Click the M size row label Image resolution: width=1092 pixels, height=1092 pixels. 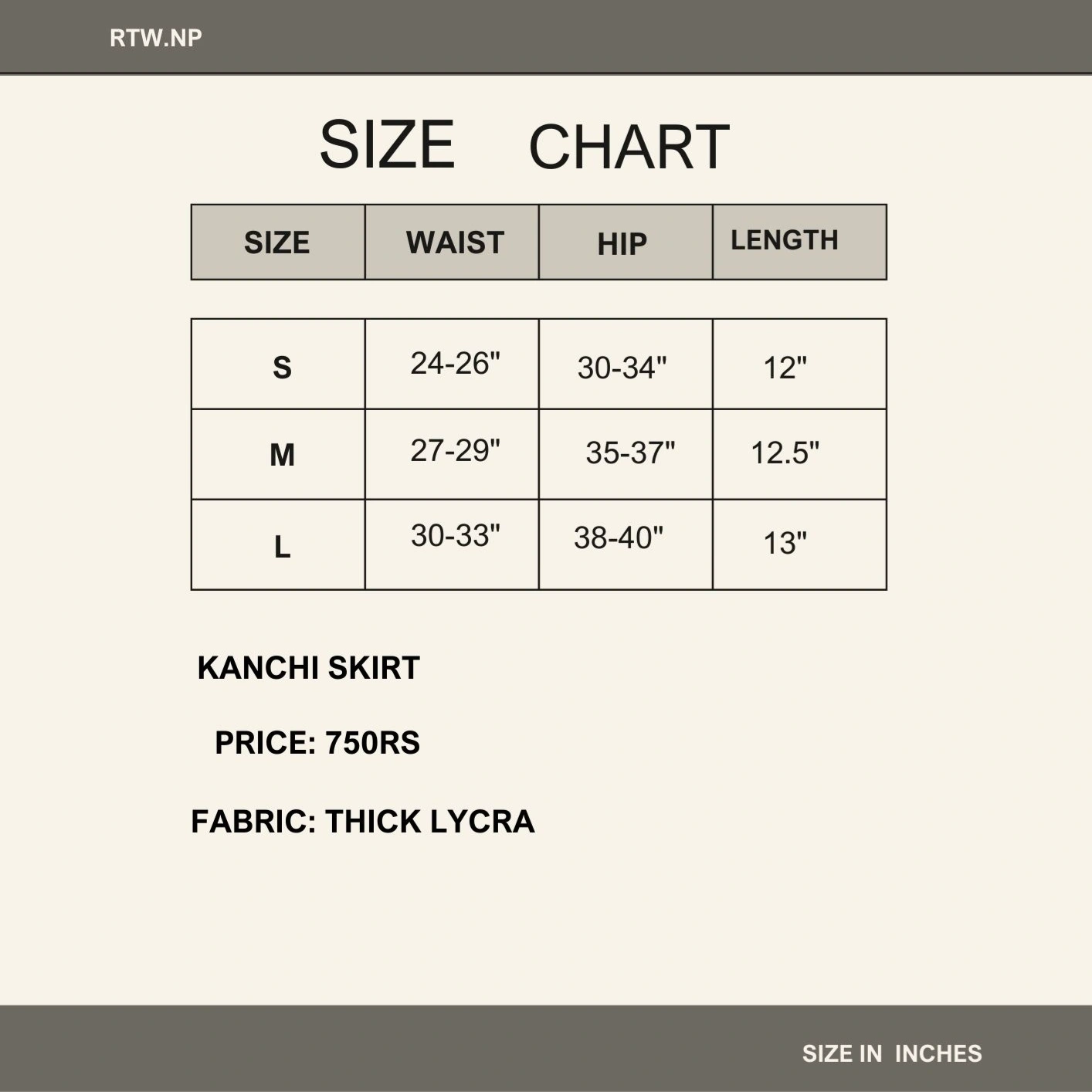pos(282,455)
